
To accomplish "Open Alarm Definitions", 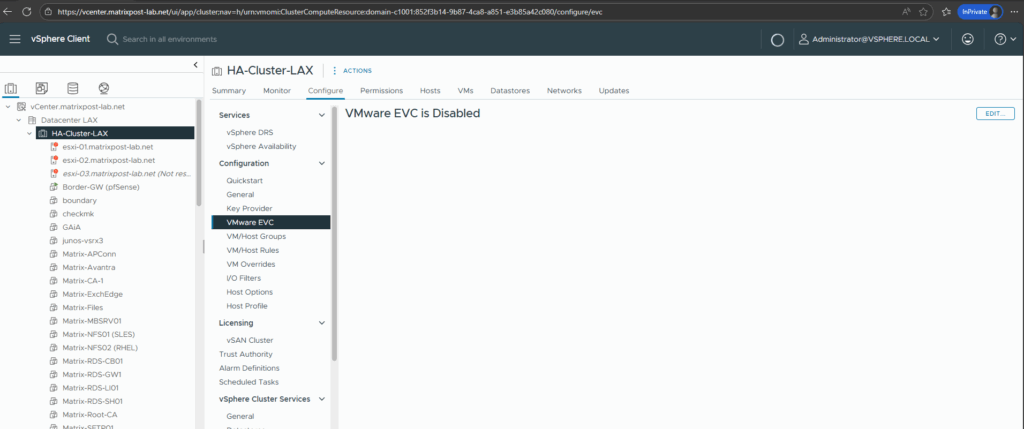I will pyautogui.click(x=249, y=368).
